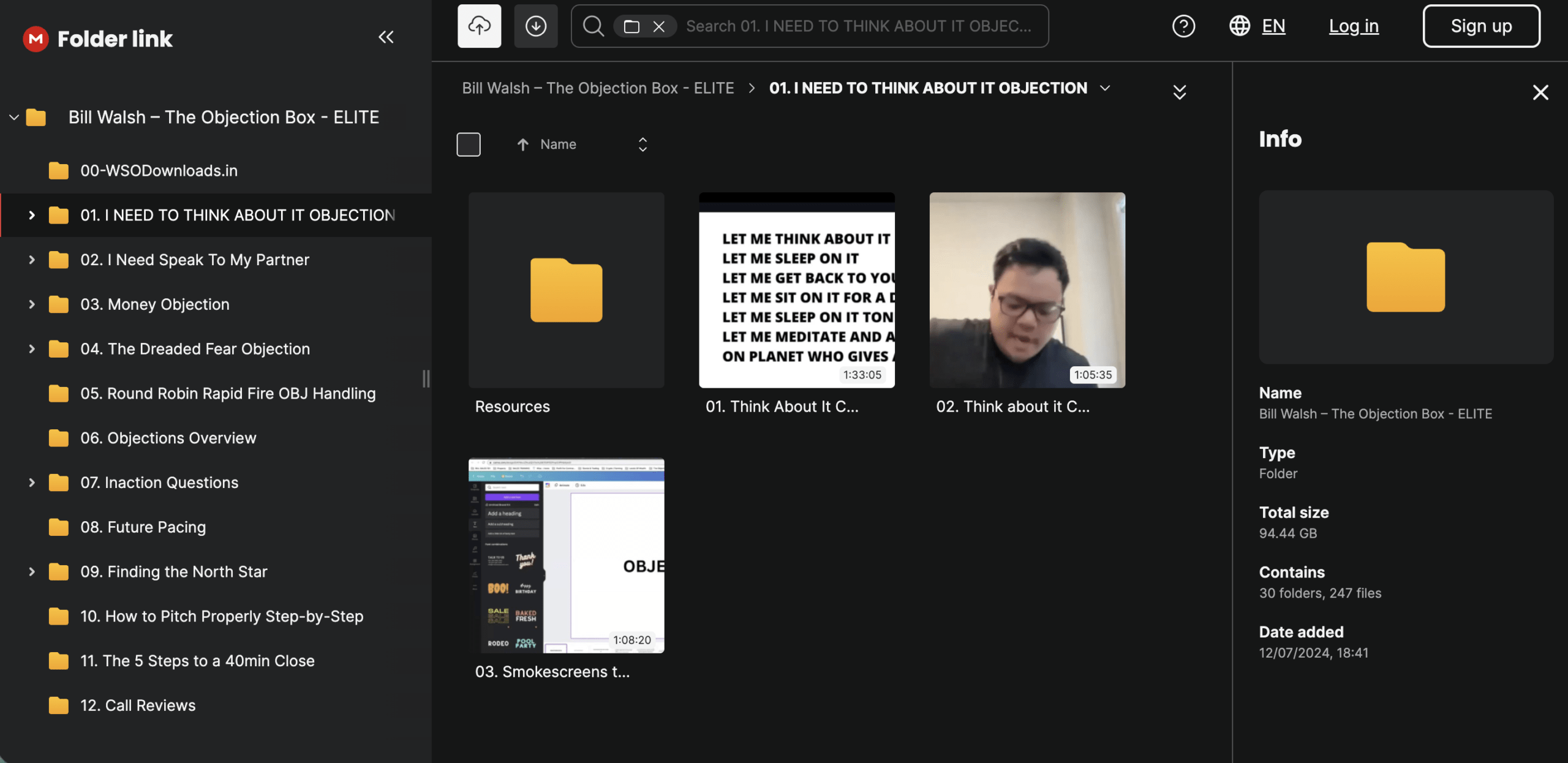Toggle Name sort direction arrow
Viewport: 1568px width, 763px height.
click(x=522, y=145)
